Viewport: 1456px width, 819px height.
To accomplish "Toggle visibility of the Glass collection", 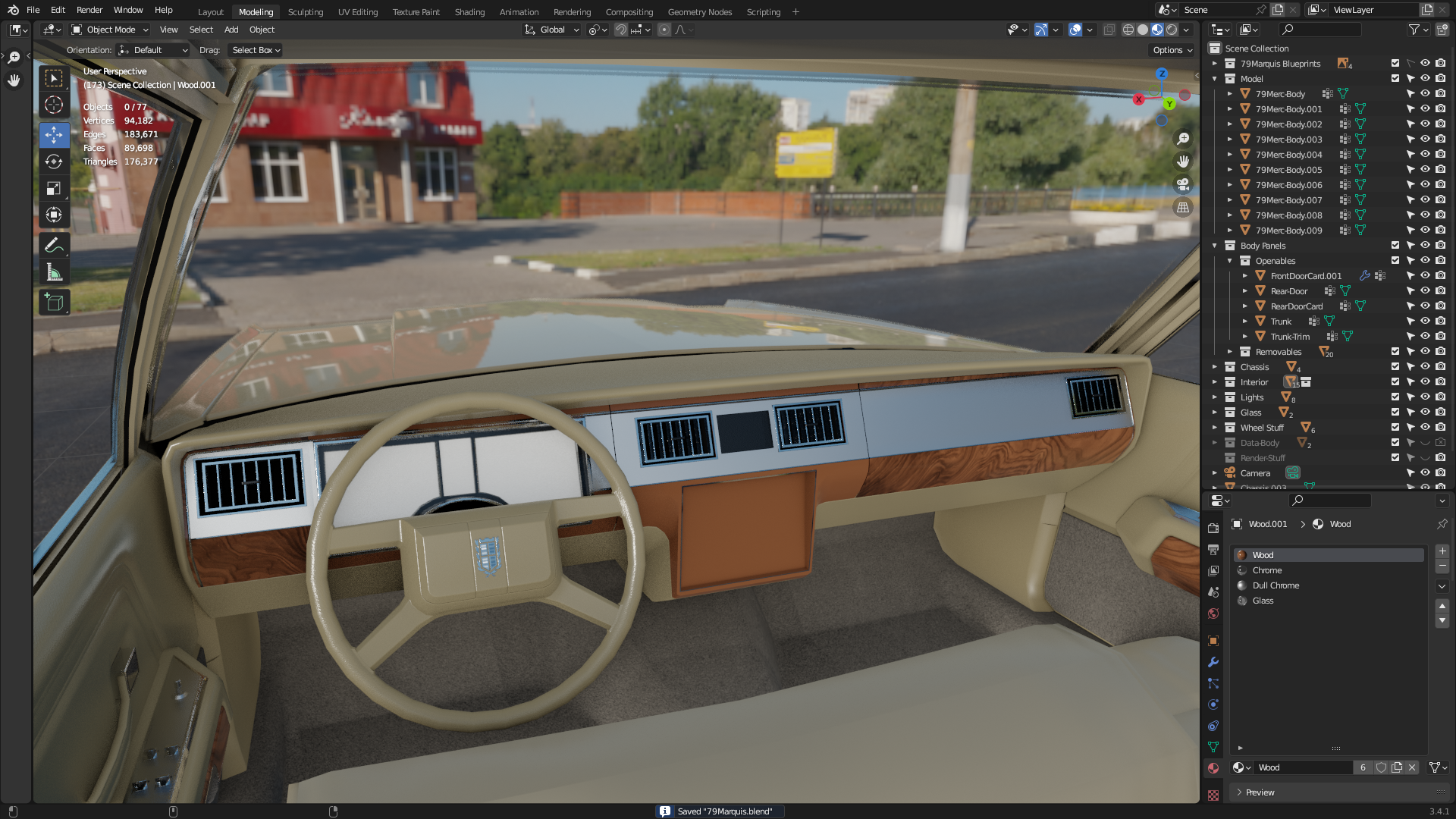I will [x=1425, y=413].
